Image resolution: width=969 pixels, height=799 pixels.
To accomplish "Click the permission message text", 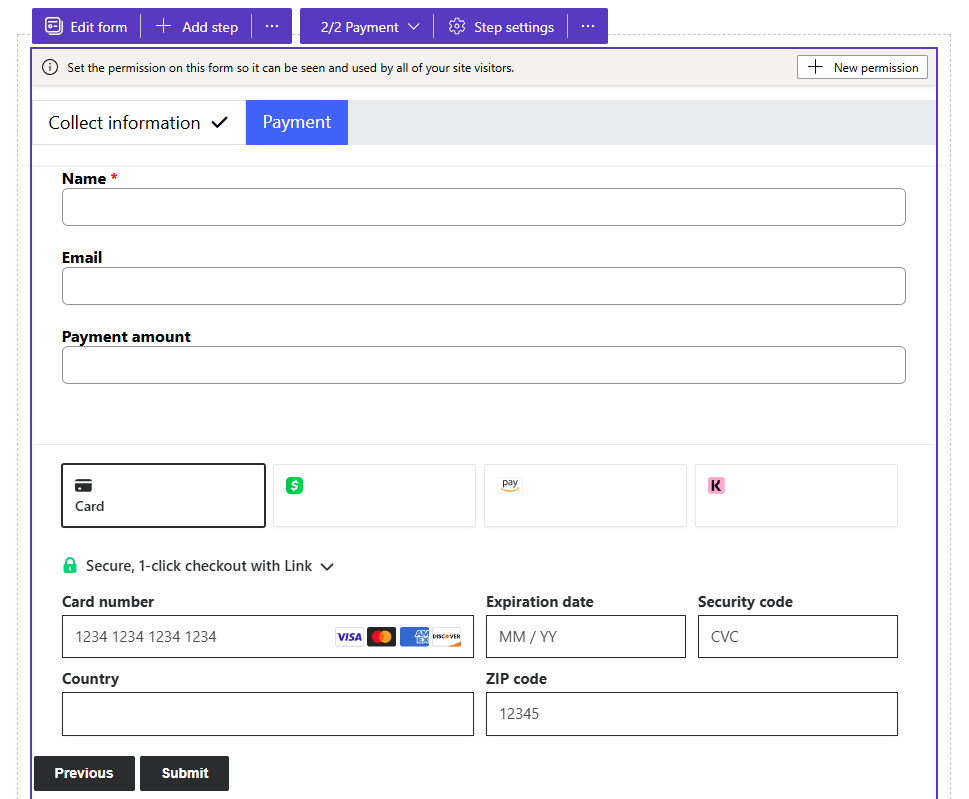I will [290, 68].
